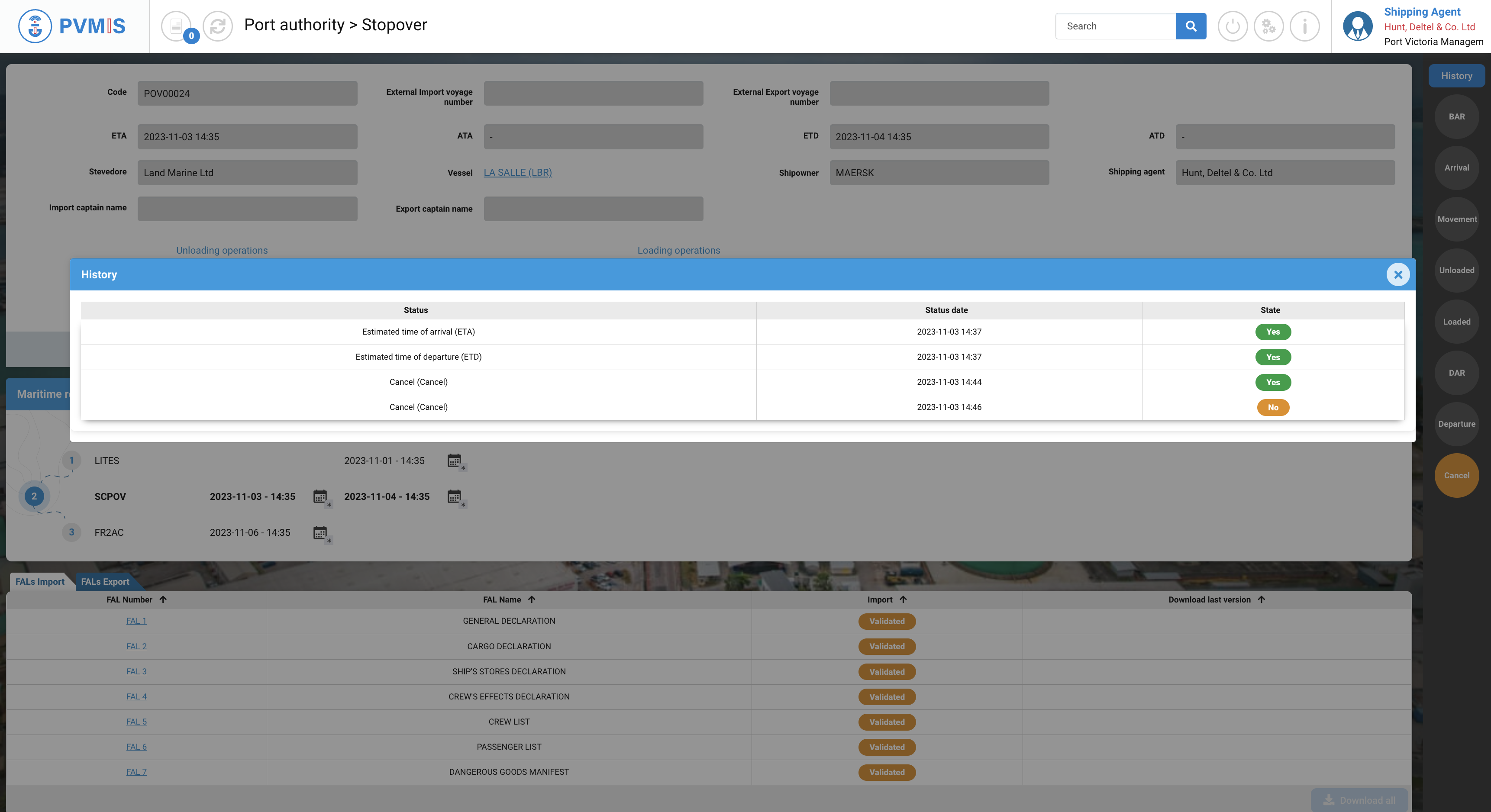Open calendar icon for LITES departure
1491x812 pixels.
click(x=455, y=461)
